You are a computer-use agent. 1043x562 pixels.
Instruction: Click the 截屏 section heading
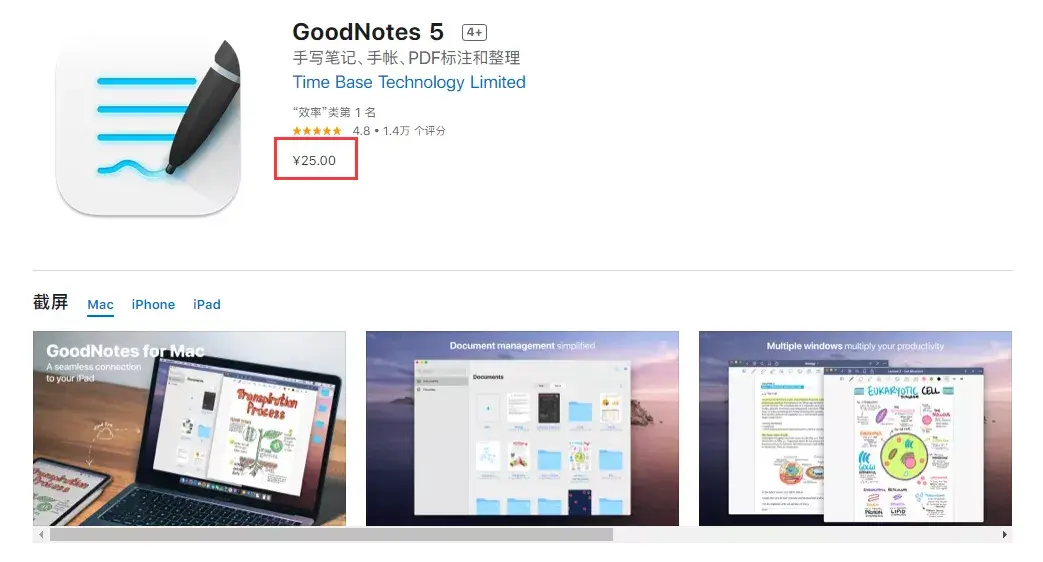[x=51, y=303]
